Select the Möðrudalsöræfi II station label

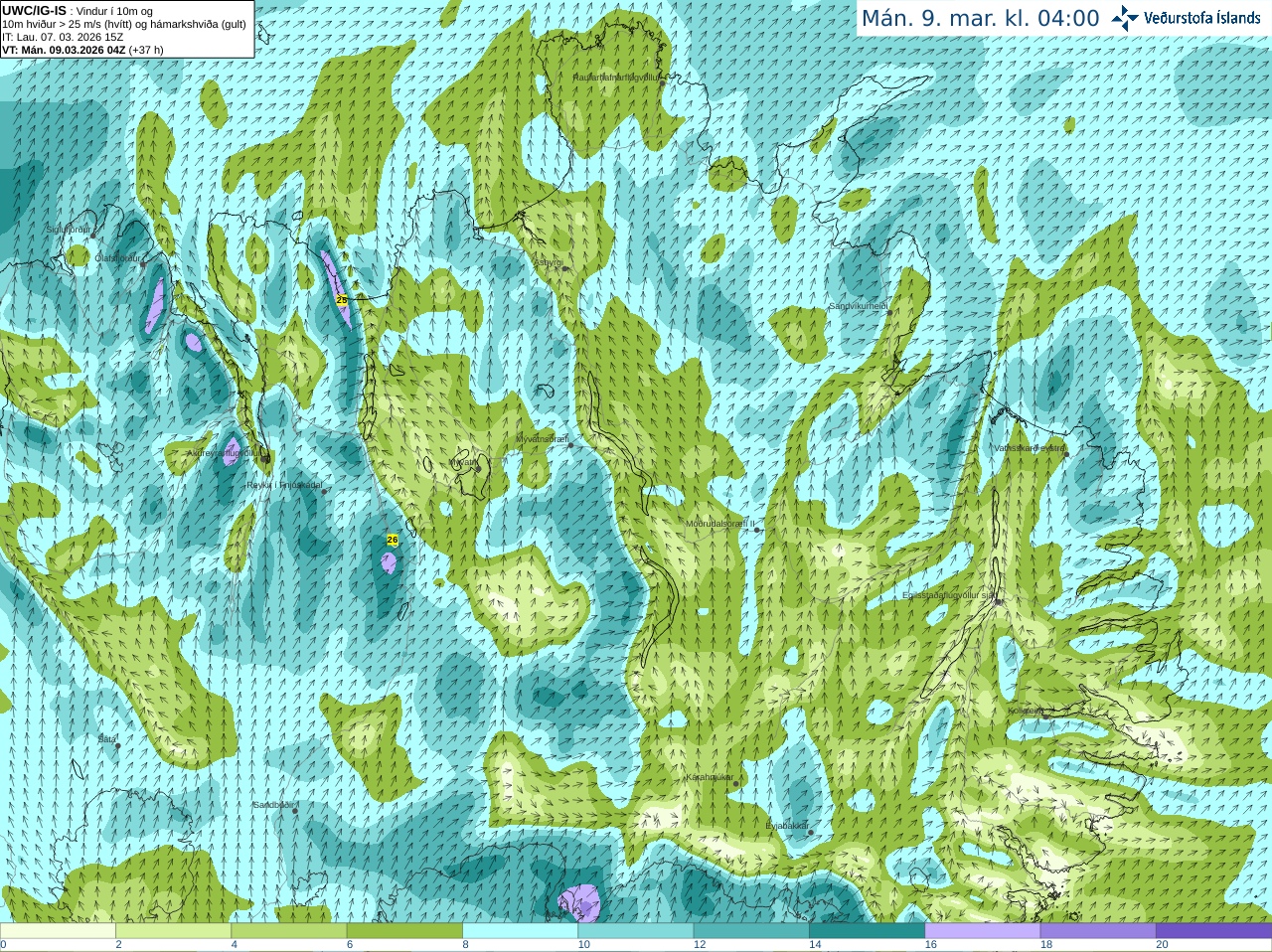720,524
